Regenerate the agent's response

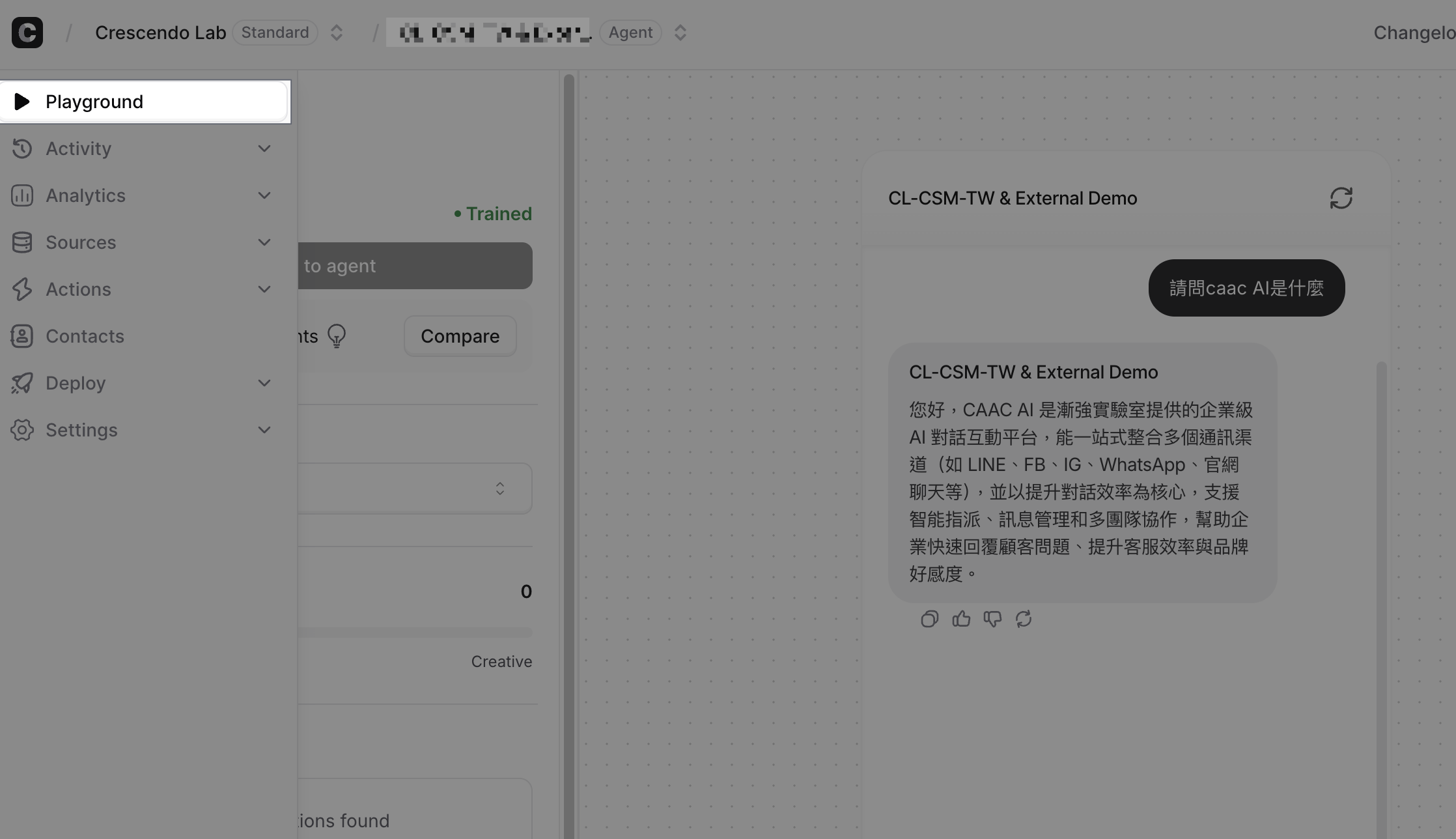(x=1024, y=619)
